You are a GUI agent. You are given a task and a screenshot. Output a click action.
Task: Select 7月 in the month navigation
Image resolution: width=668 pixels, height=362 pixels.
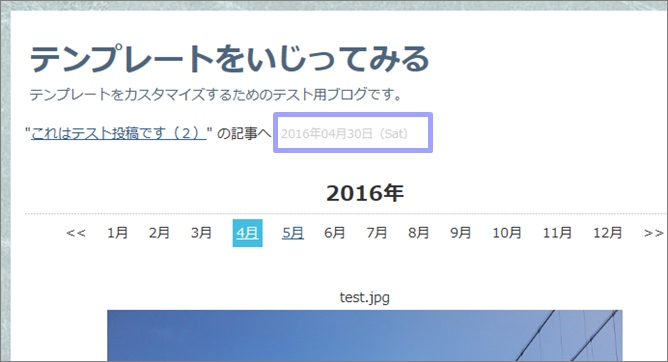click(377, 233)
